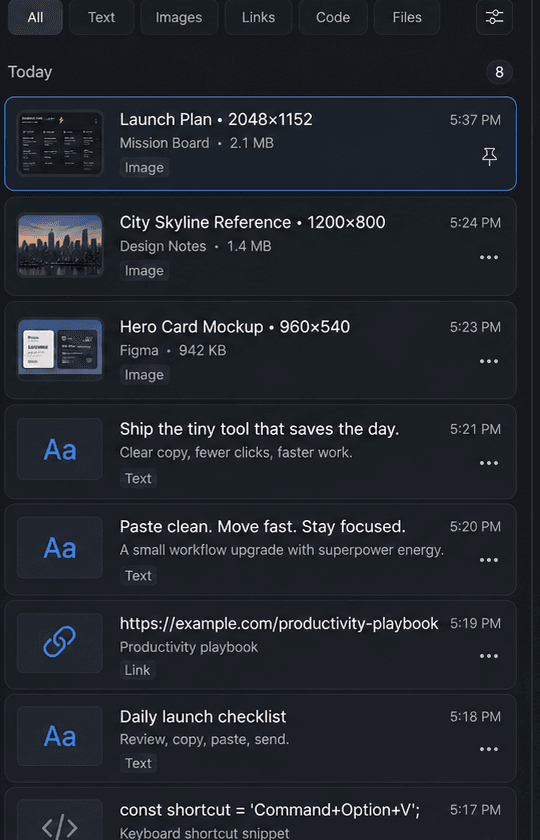The height and width of the screenshot is (840, 540).
Task: Select the Daily launch checklist title
Action: 203,717
